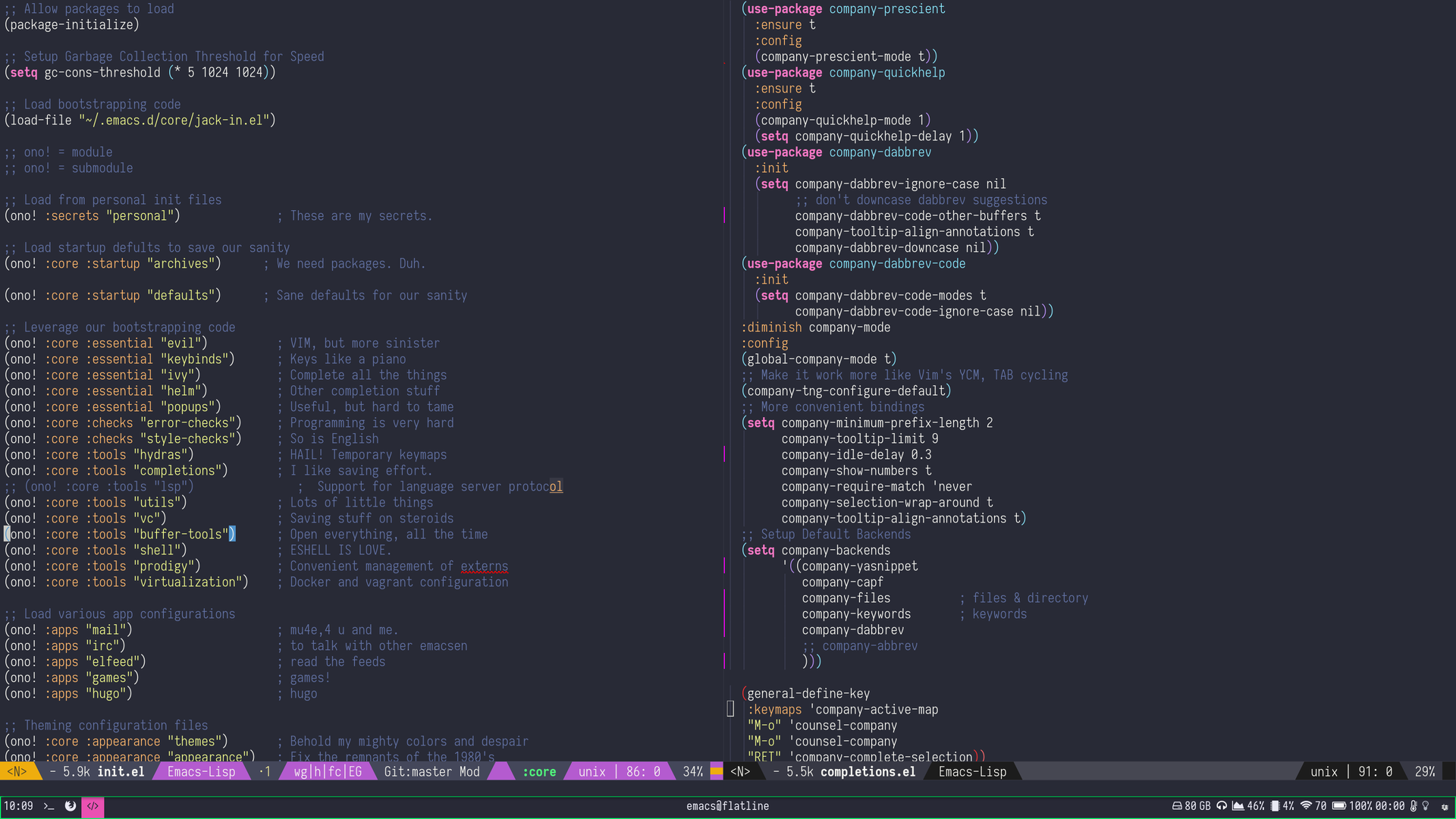Viewport: 1456px width, 819px height.
Task: Place cursor on (package-initialize) line
Action: click(72, 25)
